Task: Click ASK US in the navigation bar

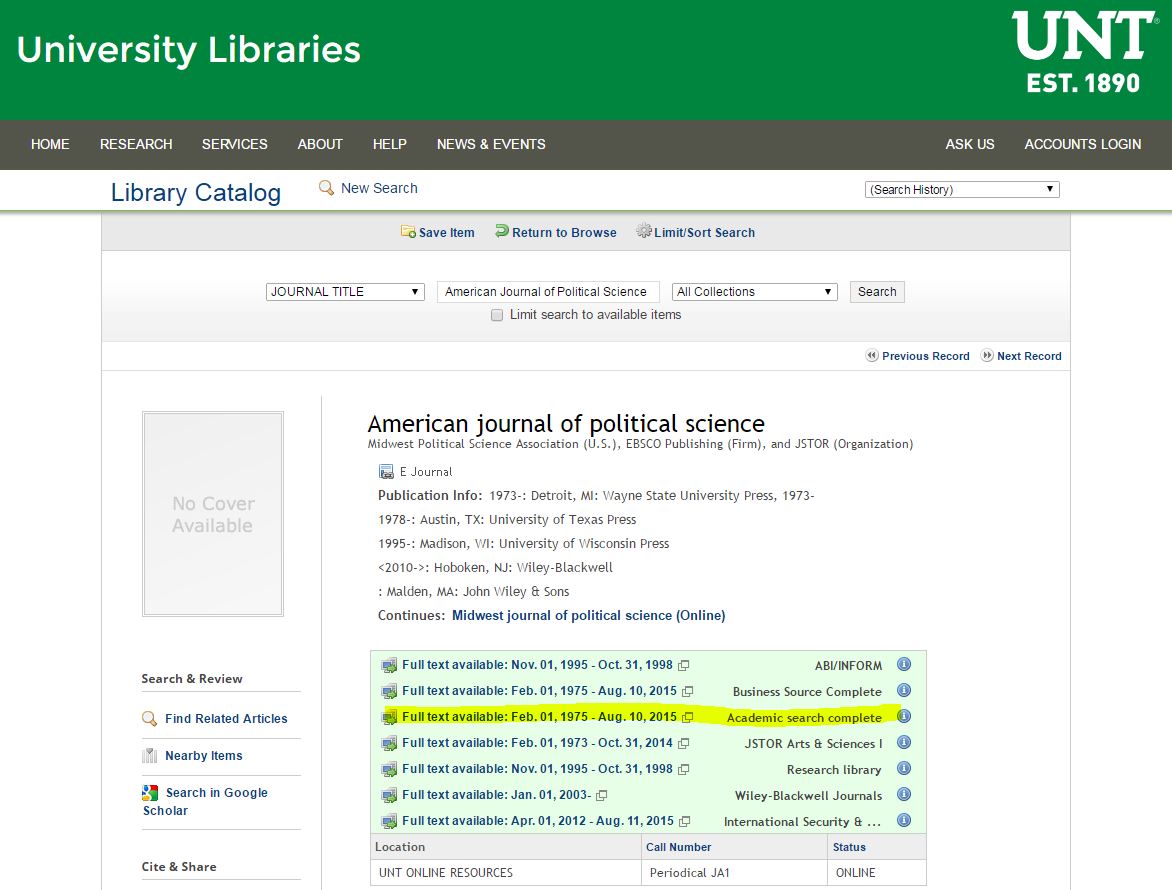Action: [x=969, y=144]
